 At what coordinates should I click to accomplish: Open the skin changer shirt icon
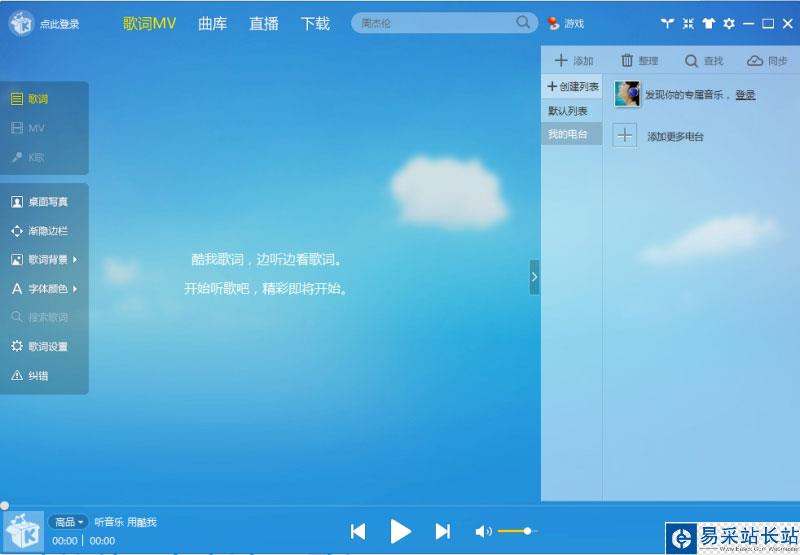[708, 23]
